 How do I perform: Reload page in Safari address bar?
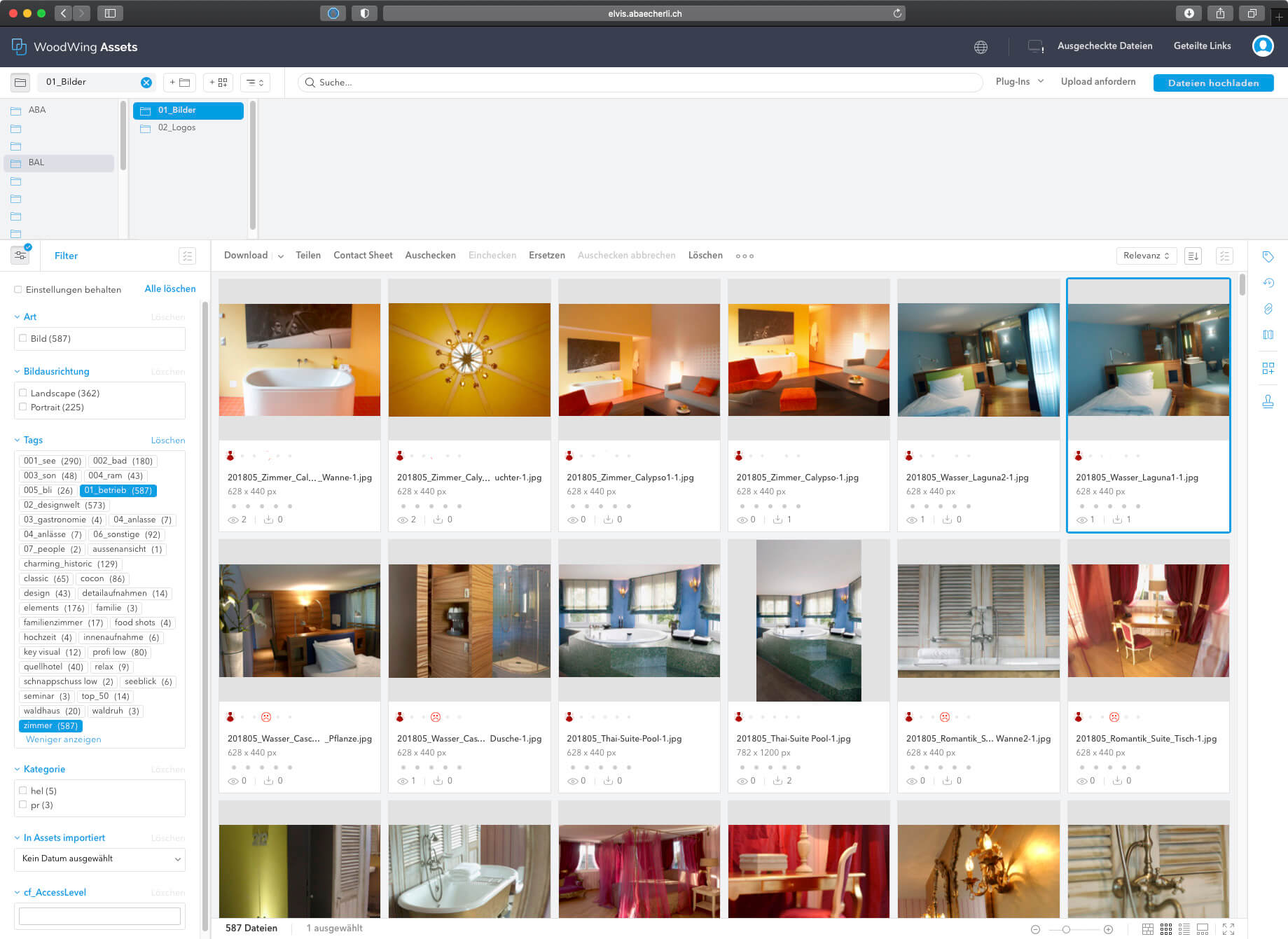pos(897,13)
